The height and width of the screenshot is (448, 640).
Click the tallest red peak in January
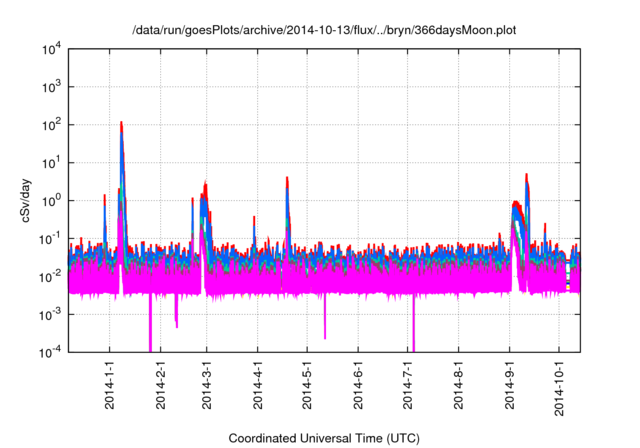[x=121, y=126]
